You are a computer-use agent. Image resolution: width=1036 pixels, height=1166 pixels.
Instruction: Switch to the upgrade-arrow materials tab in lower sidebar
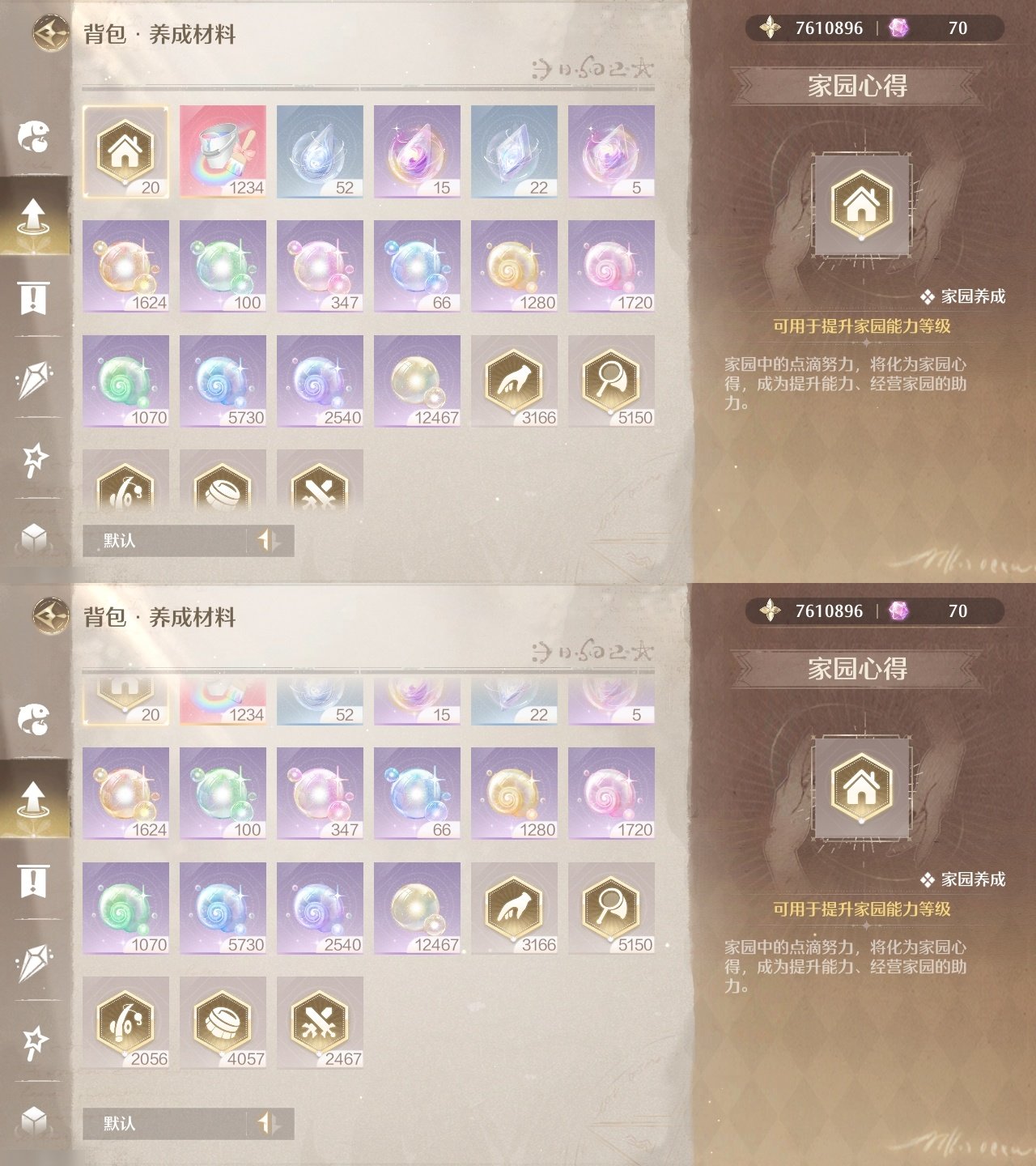tap(33, 799)
